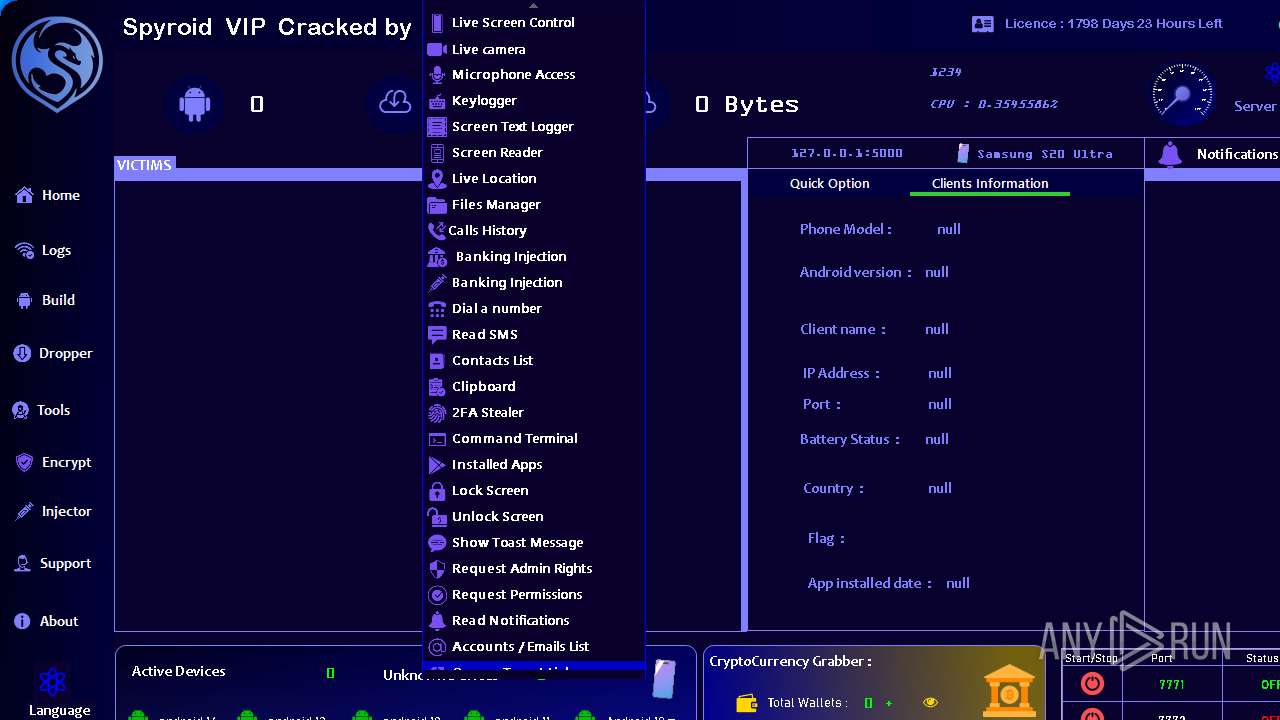Click the Request Permissions checkmark icon
Viewport: 1280px width, 720px height.
[x=437, y=595]
